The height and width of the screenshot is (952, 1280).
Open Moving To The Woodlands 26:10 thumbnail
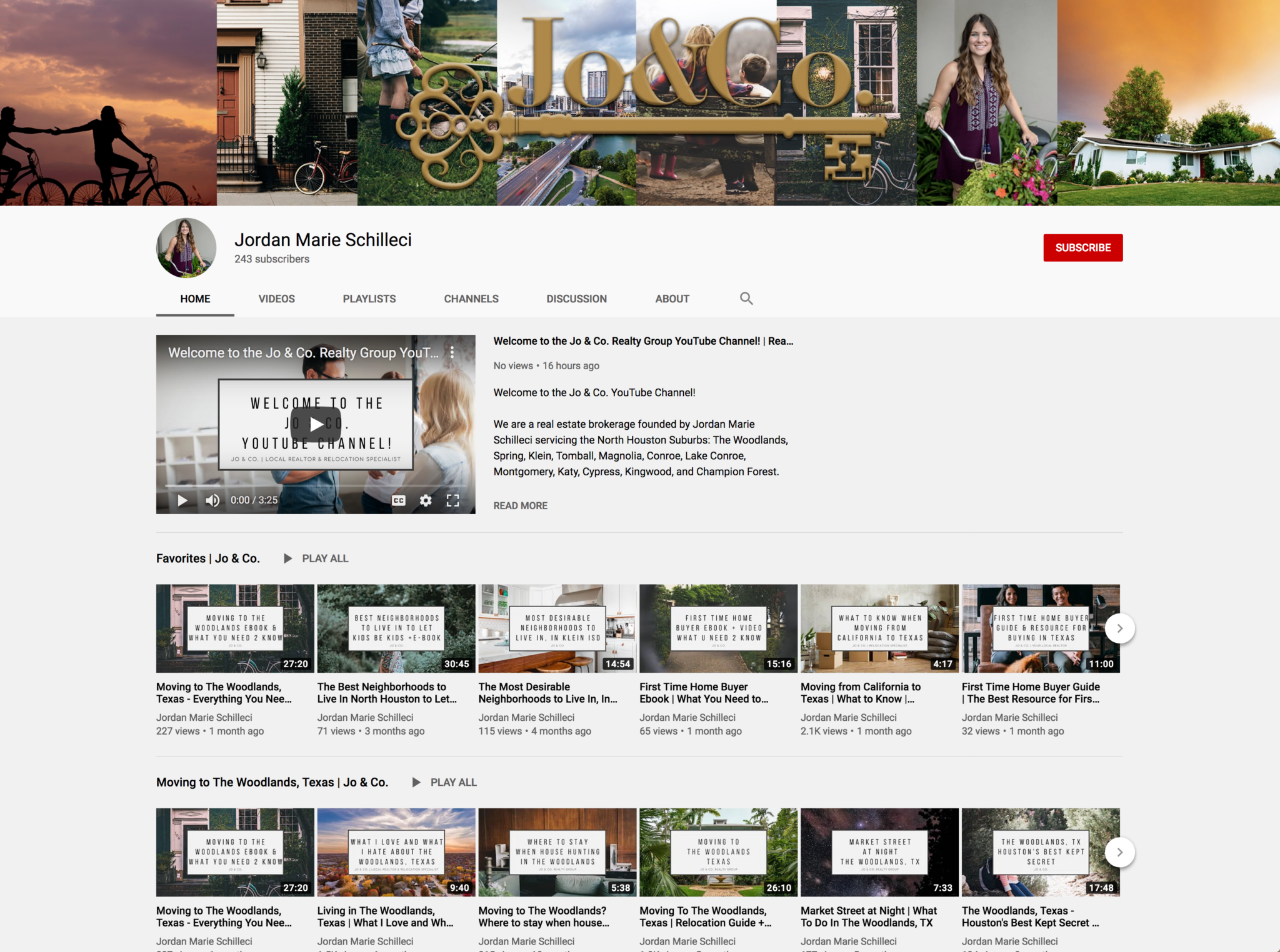pyautogui.click(x=718, y=852)
